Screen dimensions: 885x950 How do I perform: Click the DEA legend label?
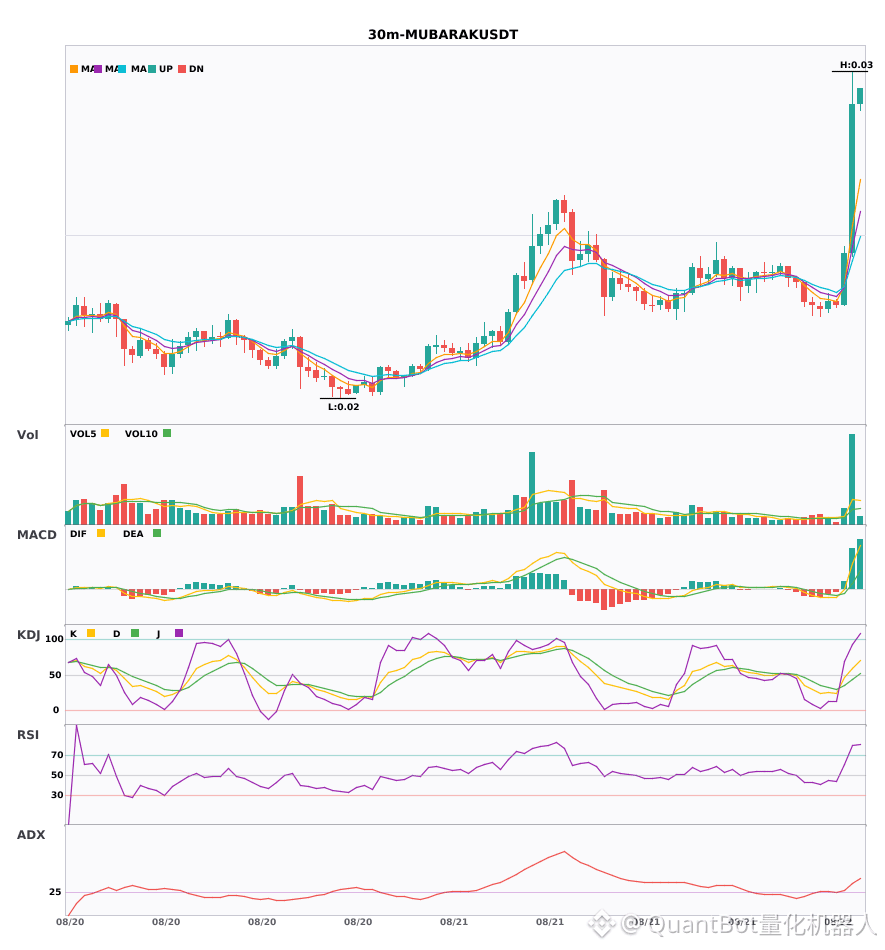(133, 534)
